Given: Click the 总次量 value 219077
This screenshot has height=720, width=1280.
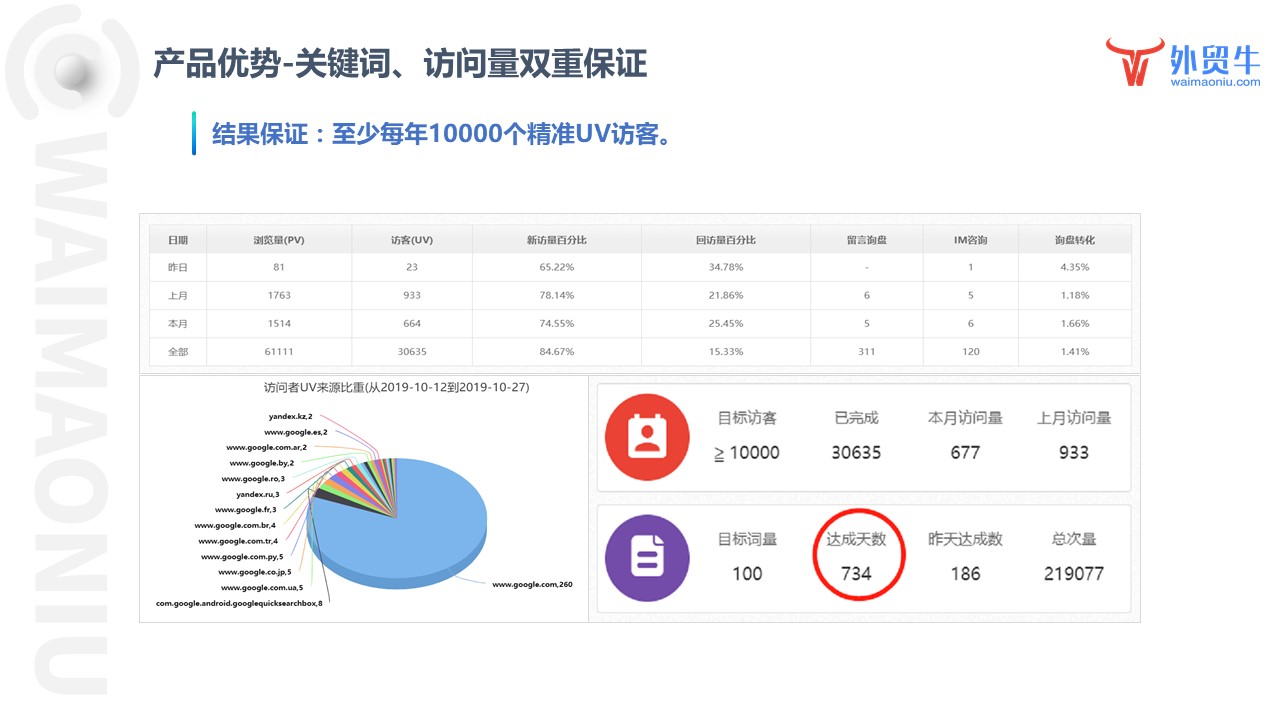Looking at the screenshot, I should (x=1074, y=573).
